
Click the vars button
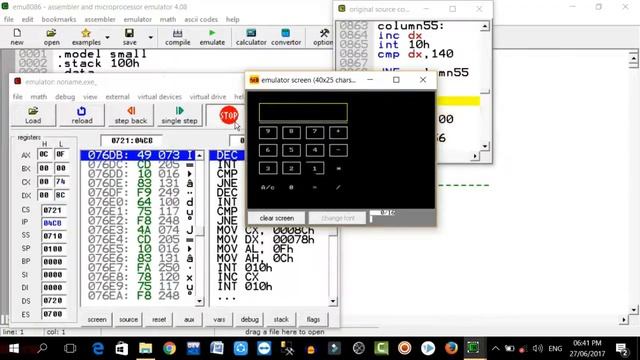point(219,320)
